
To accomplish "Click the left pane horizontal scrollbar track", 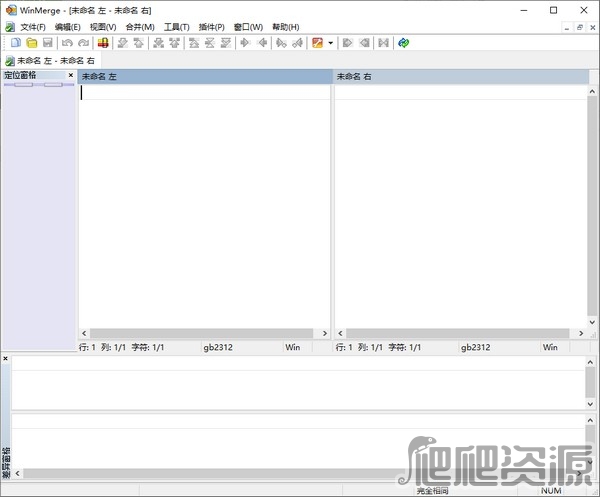I will 202,333.
